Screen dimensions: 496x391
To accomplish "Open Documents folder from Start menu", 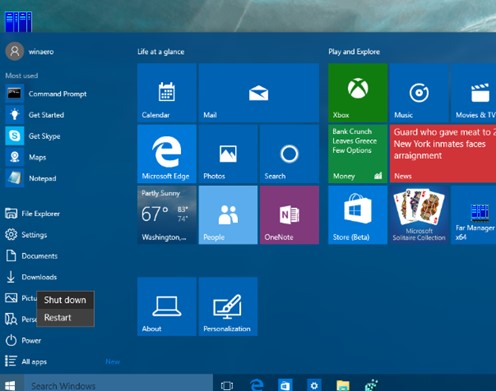I will 31,256.
